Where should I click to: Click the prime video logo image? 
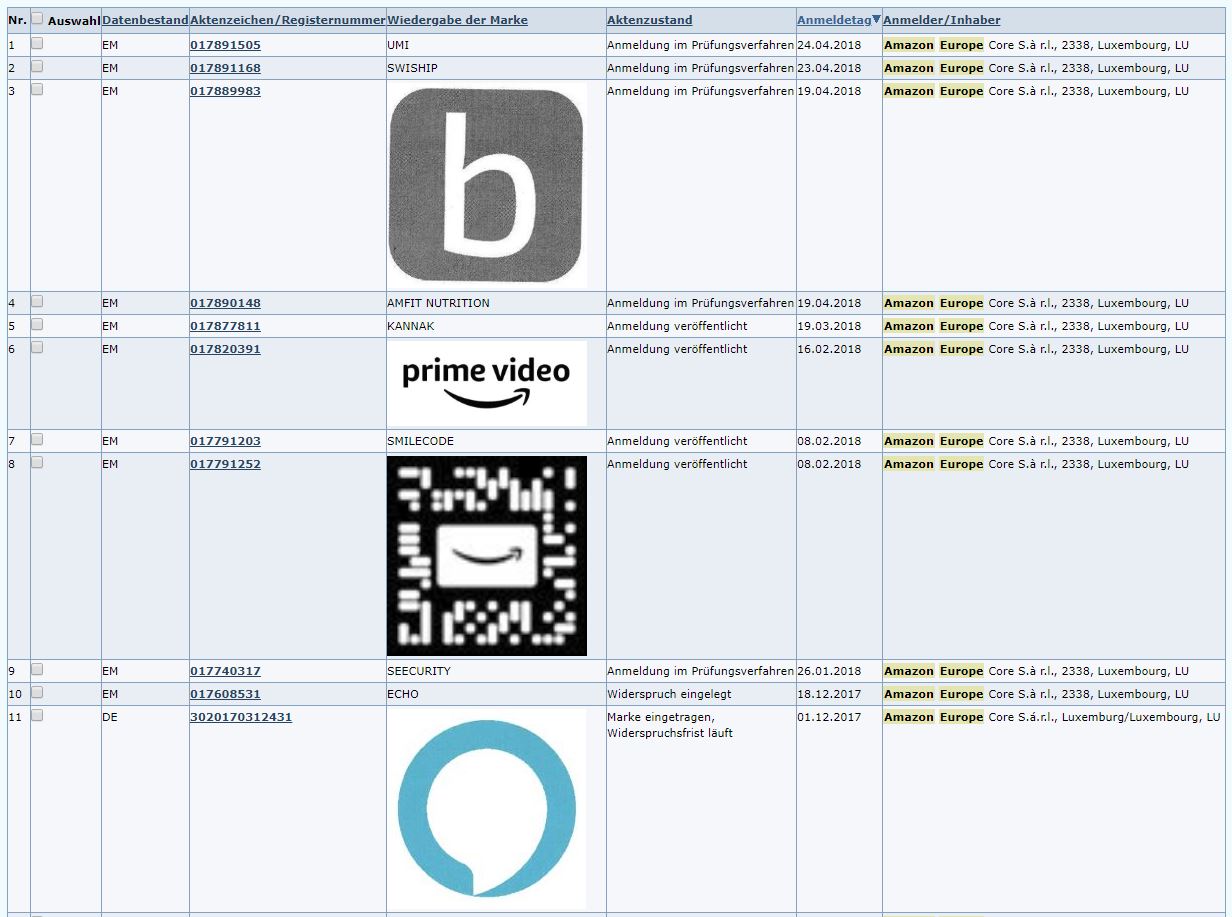click(487, 384)
